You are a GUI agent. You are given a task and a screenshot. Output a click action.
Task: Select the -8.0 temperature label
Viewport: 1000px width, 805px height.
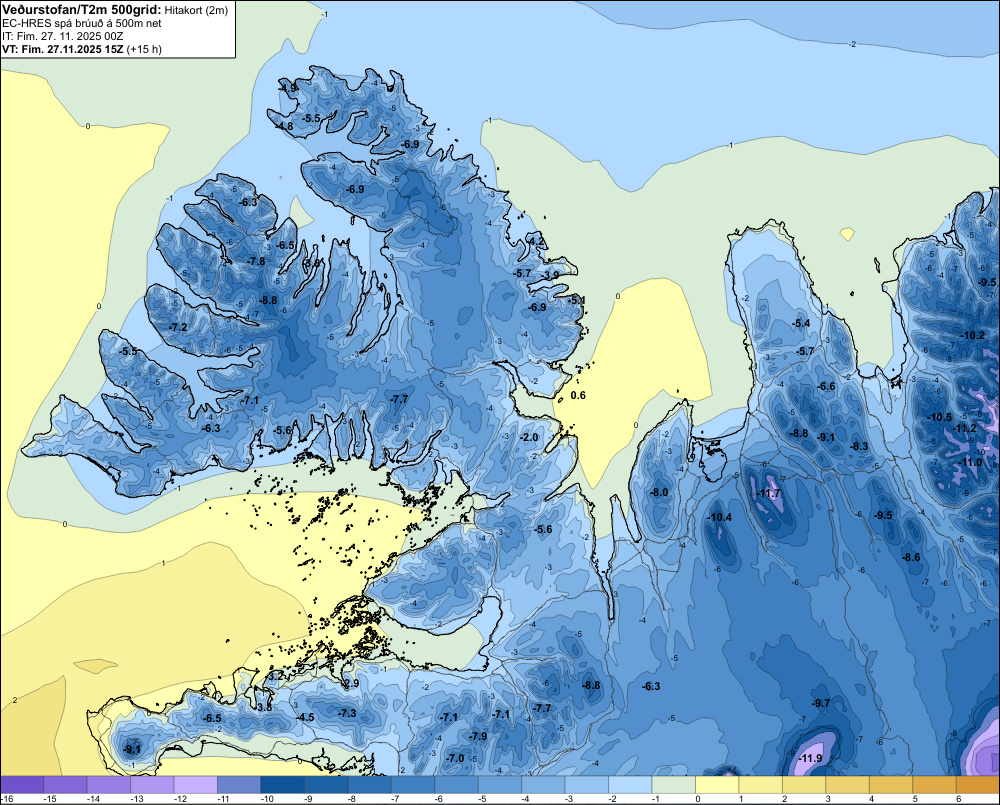(x=659, y=492)
